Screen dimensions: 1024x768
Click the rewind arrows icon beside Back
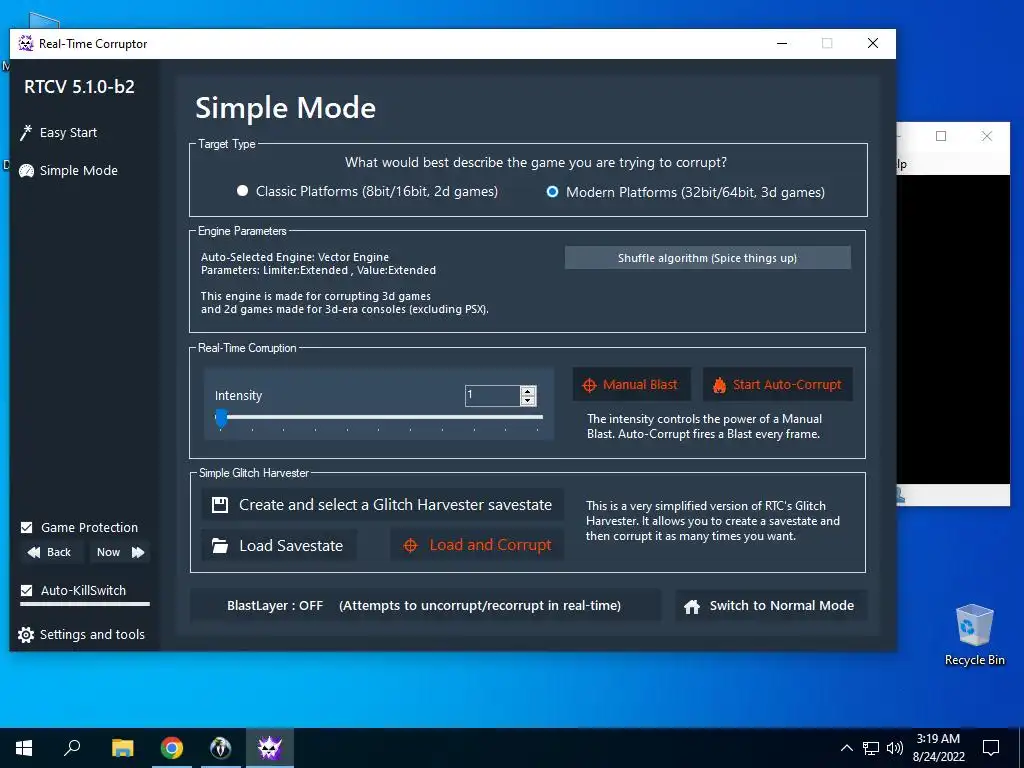(33, 552)
